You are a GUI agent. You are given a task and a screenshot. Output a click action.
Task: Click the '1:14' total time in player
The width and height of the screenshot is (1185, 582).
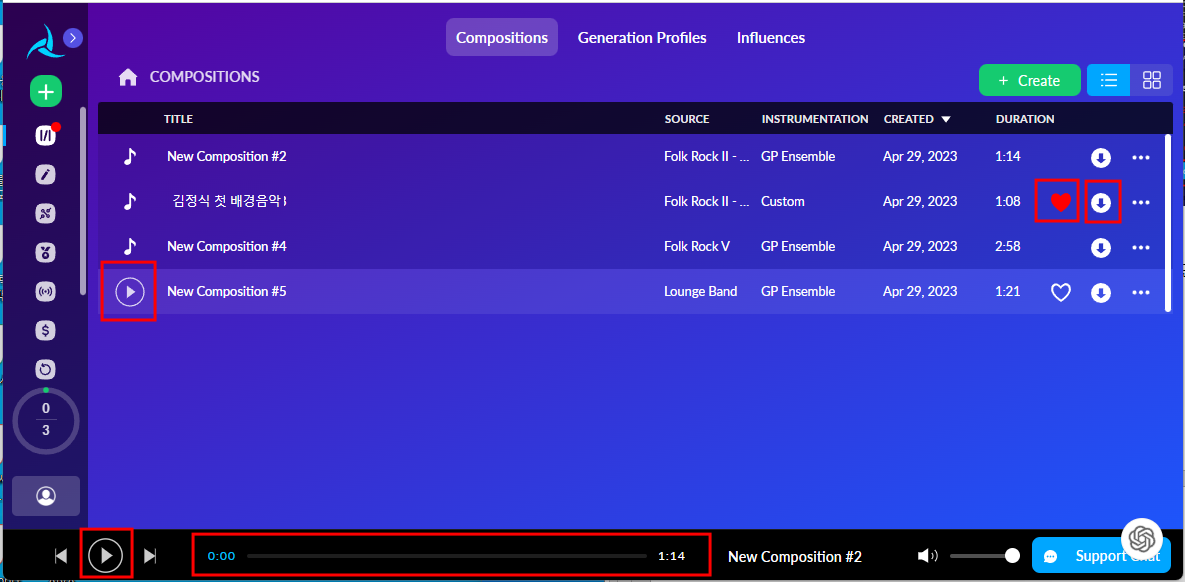coord(671,556)
